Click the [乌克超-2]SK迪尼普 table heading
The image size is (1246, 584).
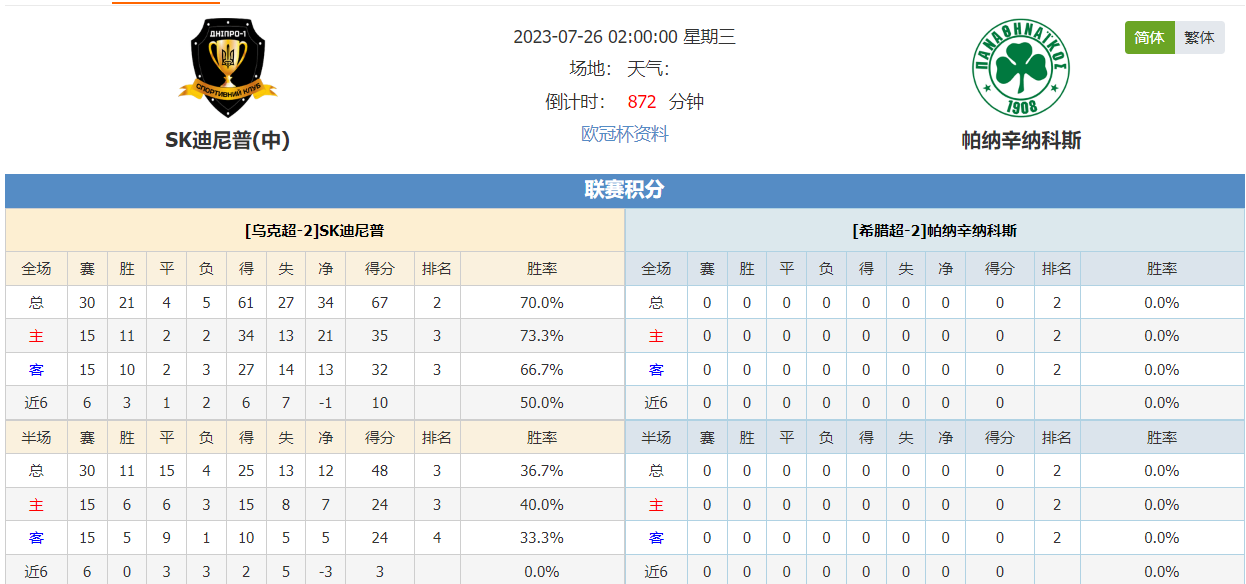[314, 231]
